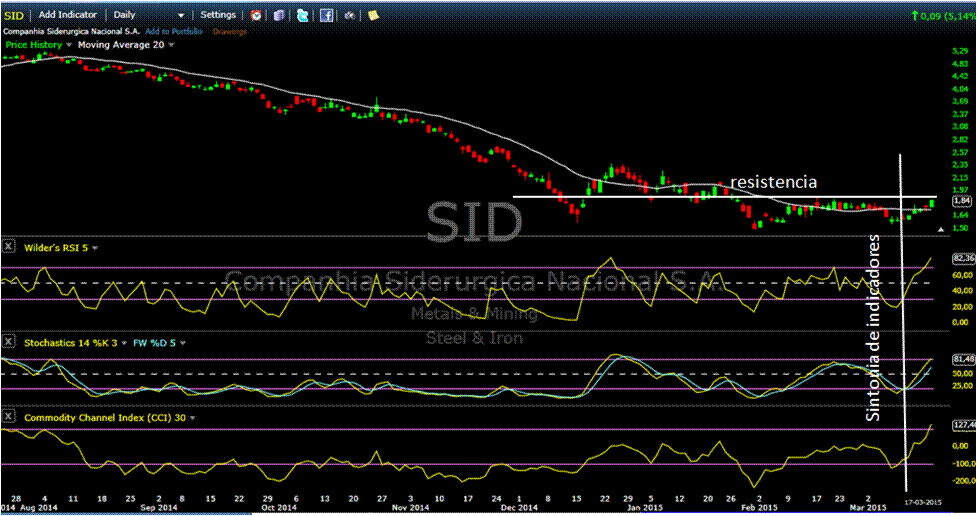The image size is (977, 516).
Task: Close the Wilder's RSI 5 indicator panel
Action: click(8, 247)
